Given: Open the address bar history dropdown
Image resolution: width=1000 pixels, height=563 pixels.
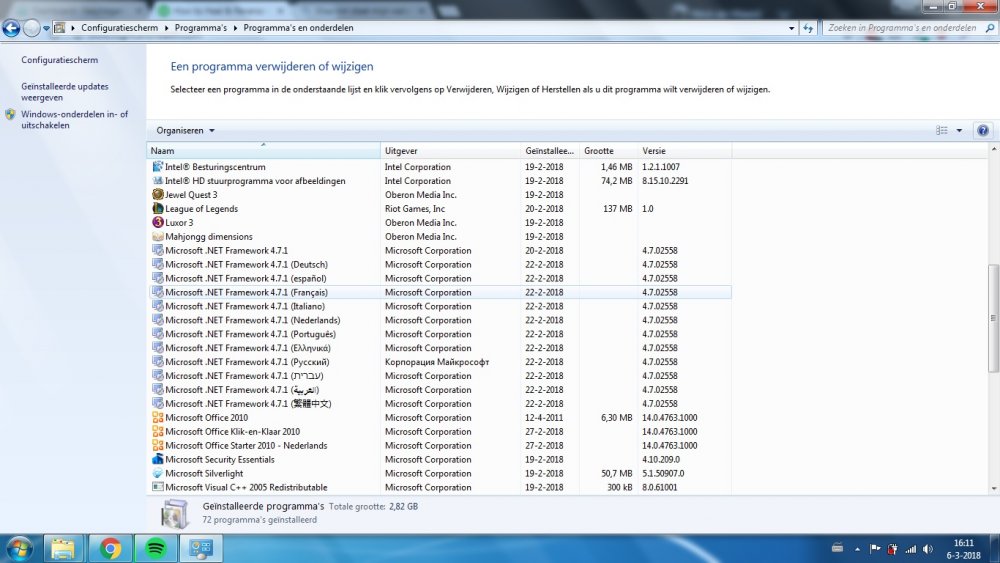Looking at the screenshot, I should pyautogui.click(x=792, y=28).
